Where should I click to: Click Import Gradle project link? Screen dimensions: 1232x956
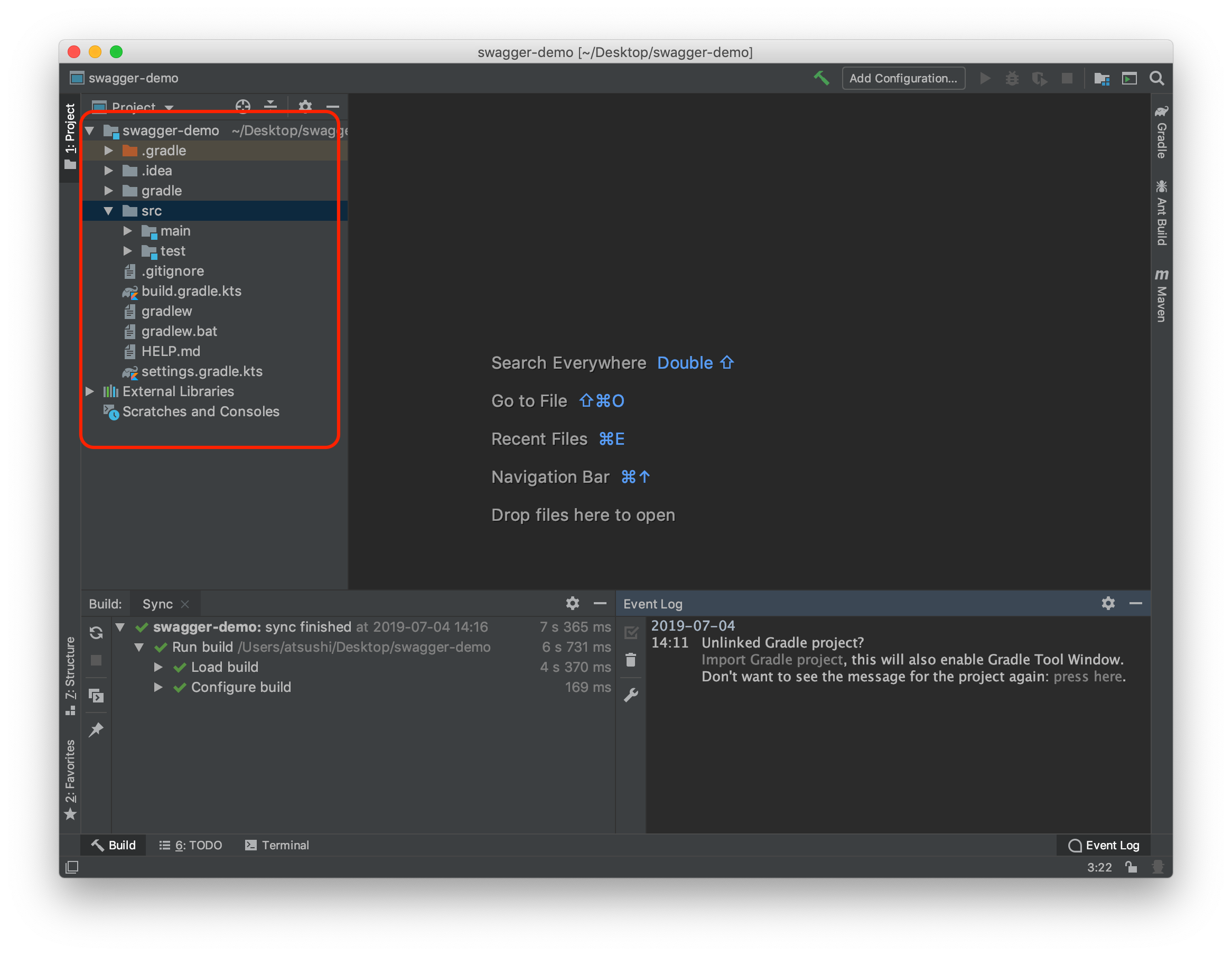click(772, 659)
